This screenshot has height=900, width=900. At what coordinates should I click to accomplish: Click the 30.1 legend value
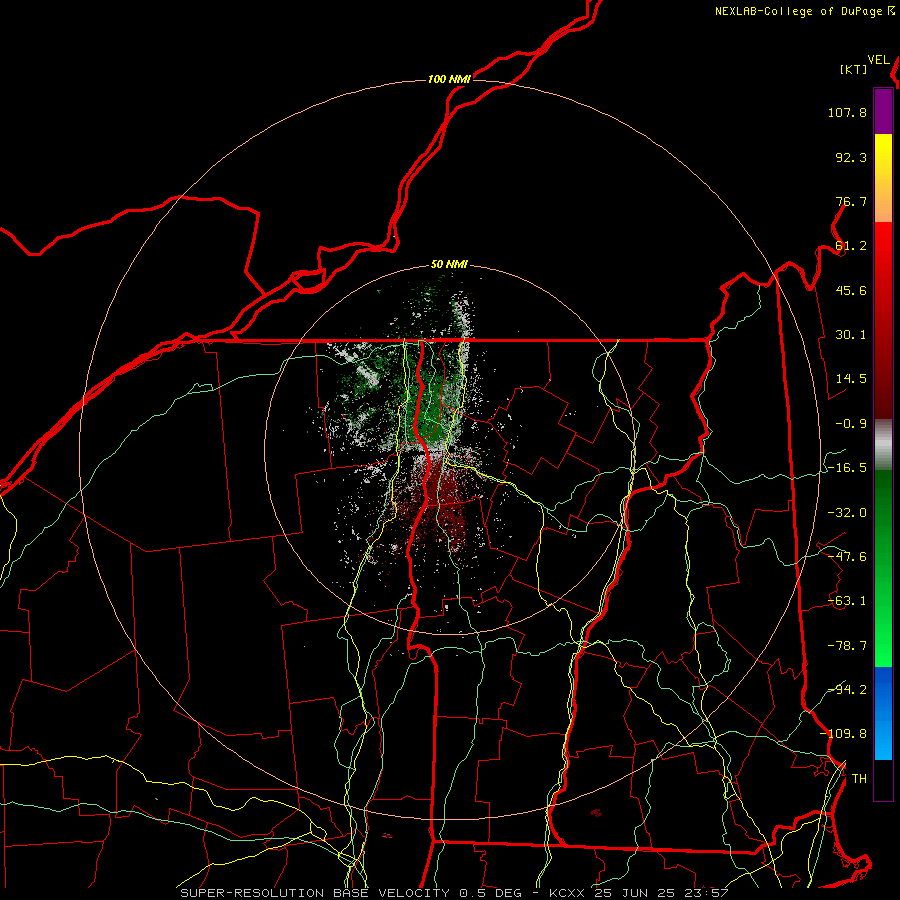[x=851, y=335]
